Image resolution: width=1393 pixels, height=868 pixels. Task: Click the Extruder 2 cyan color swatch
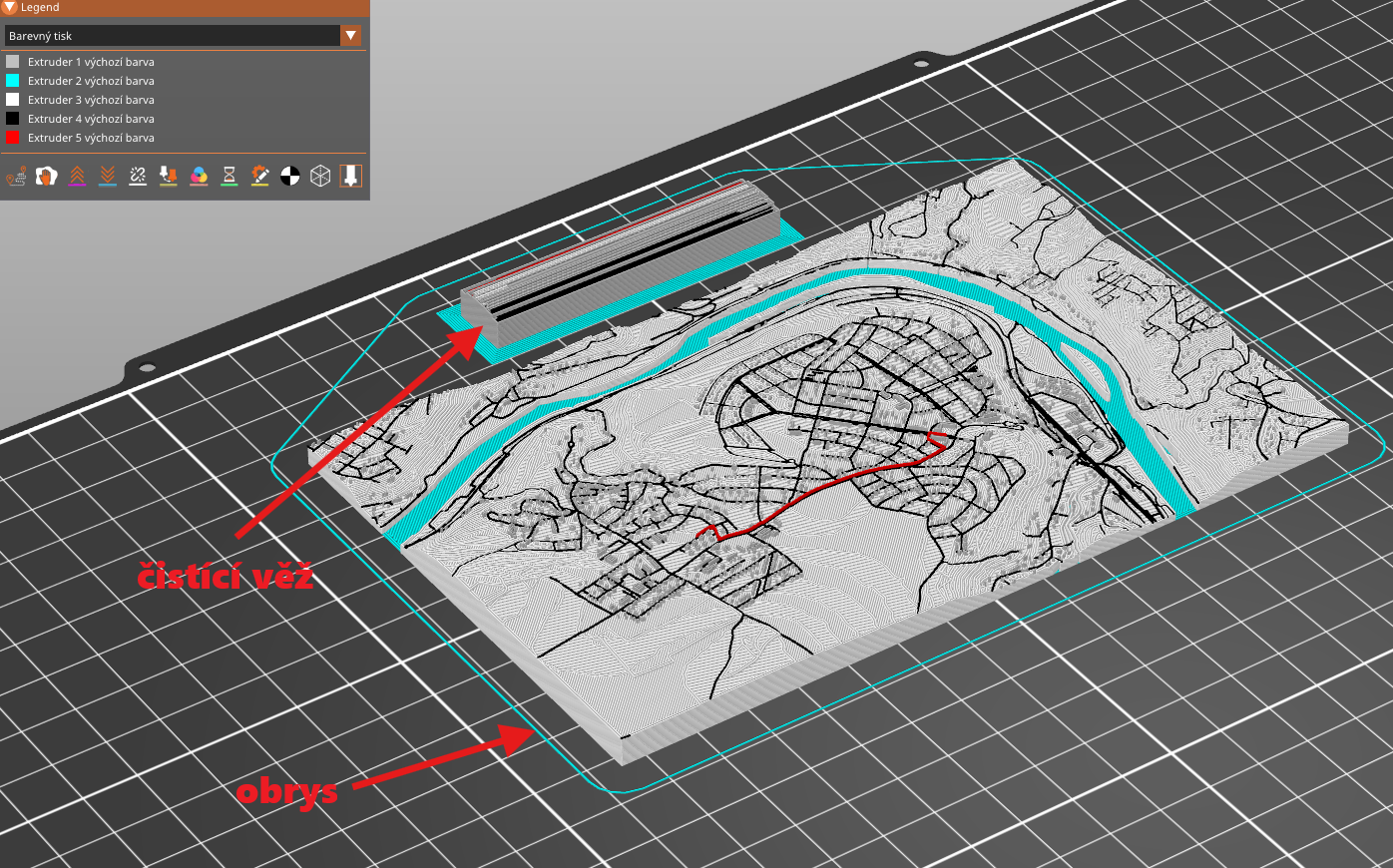coord(13,81)
